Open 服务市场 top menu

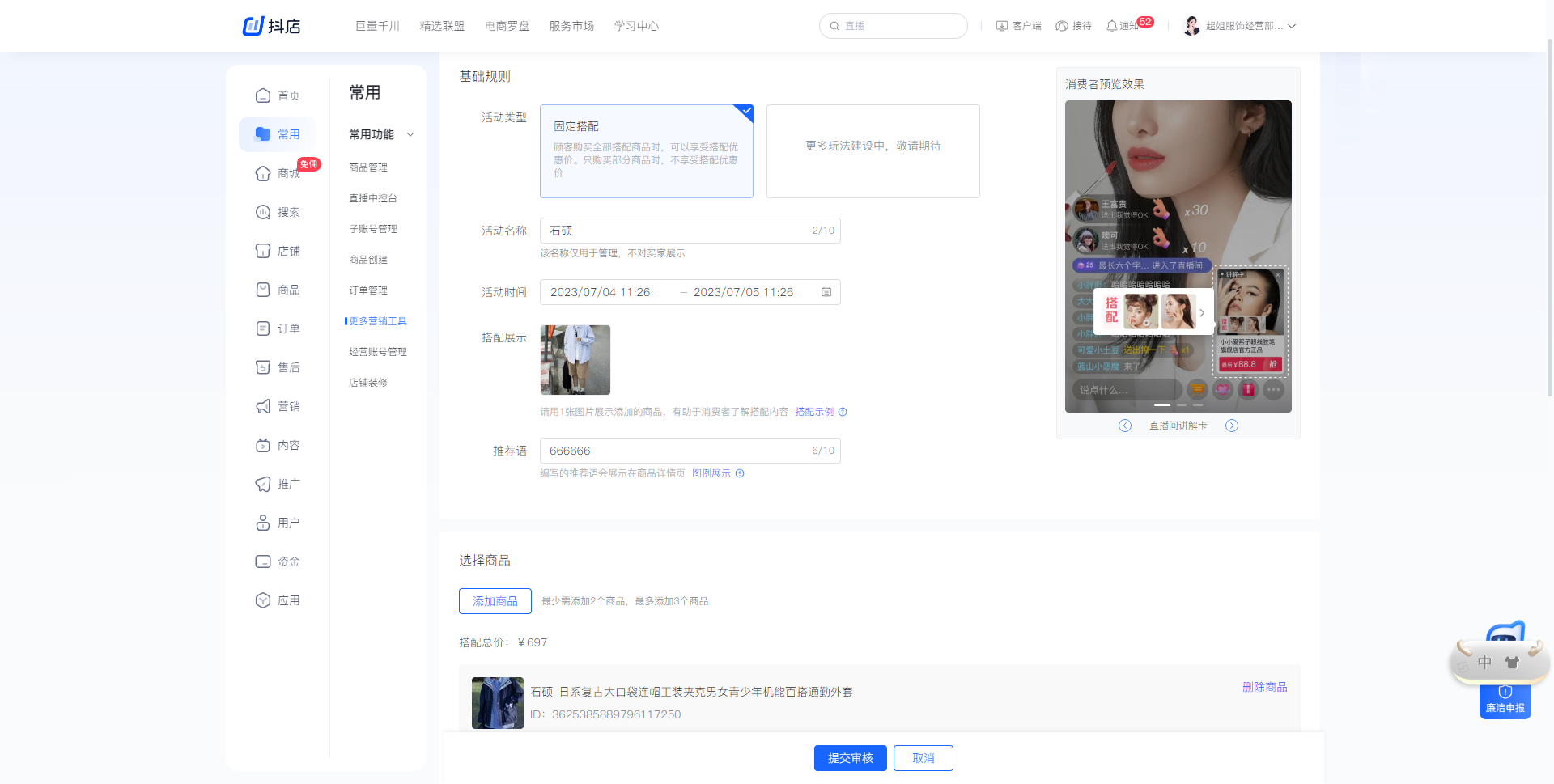[571, 26]
